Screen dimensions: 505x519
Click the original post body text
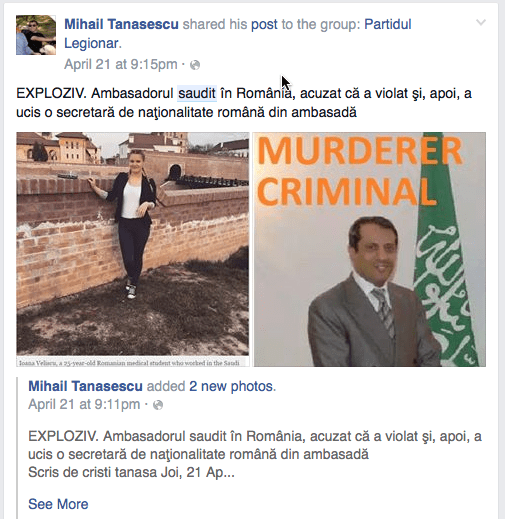[255, 454]
